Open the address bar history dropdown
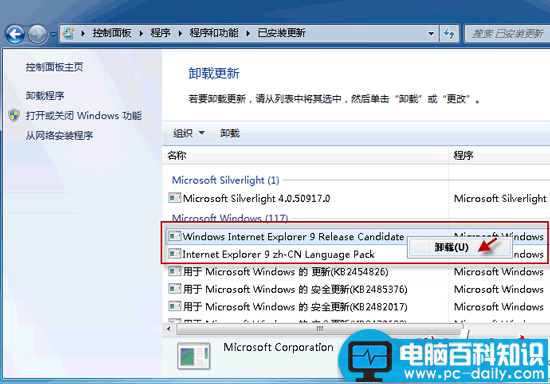Viewport: 550px width, 384px height. [x=431, y=34]
